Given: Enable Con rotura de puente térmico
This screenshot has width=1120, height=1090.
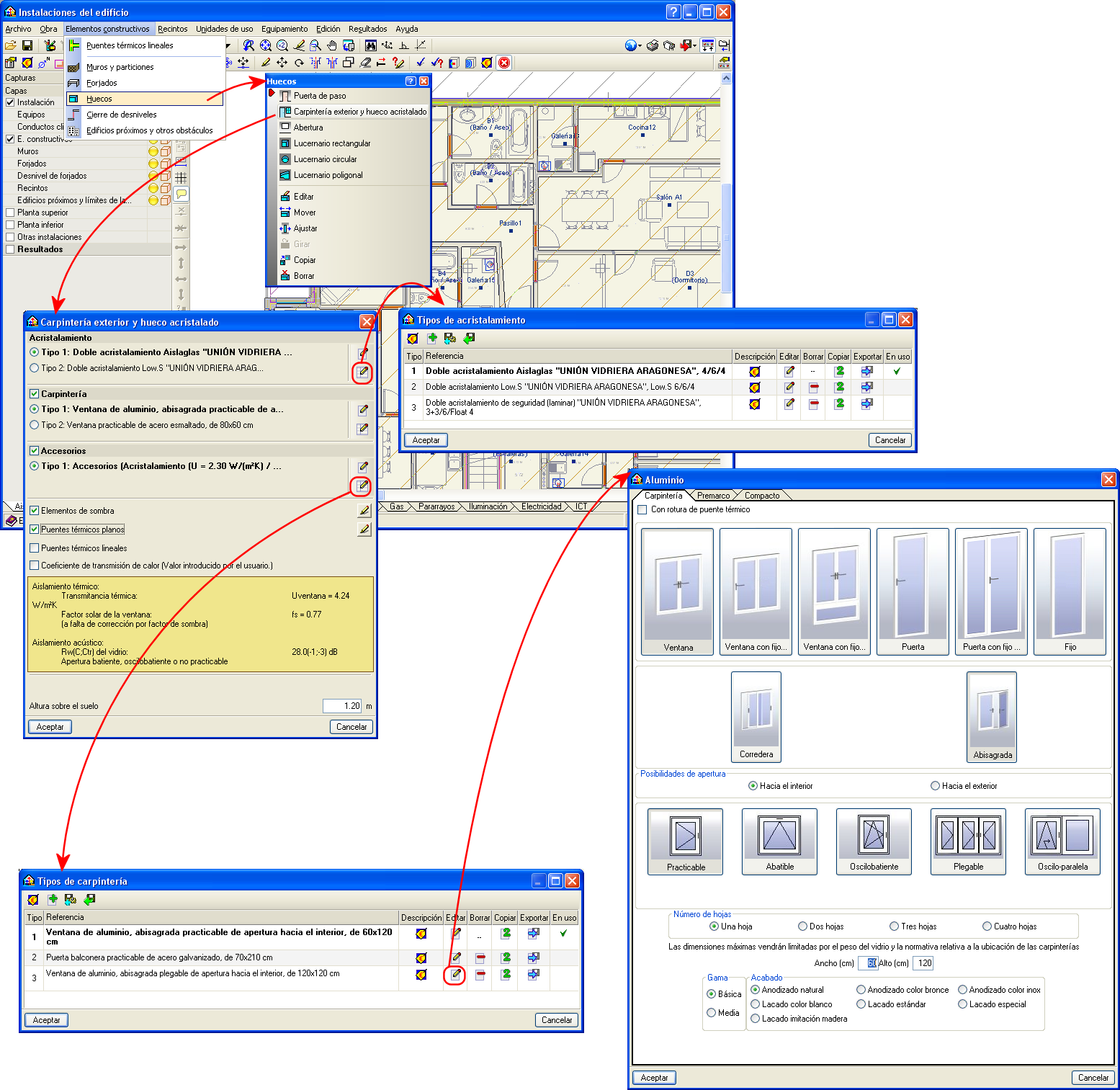Looking at the screenshot, I should (x=642, y=509).
